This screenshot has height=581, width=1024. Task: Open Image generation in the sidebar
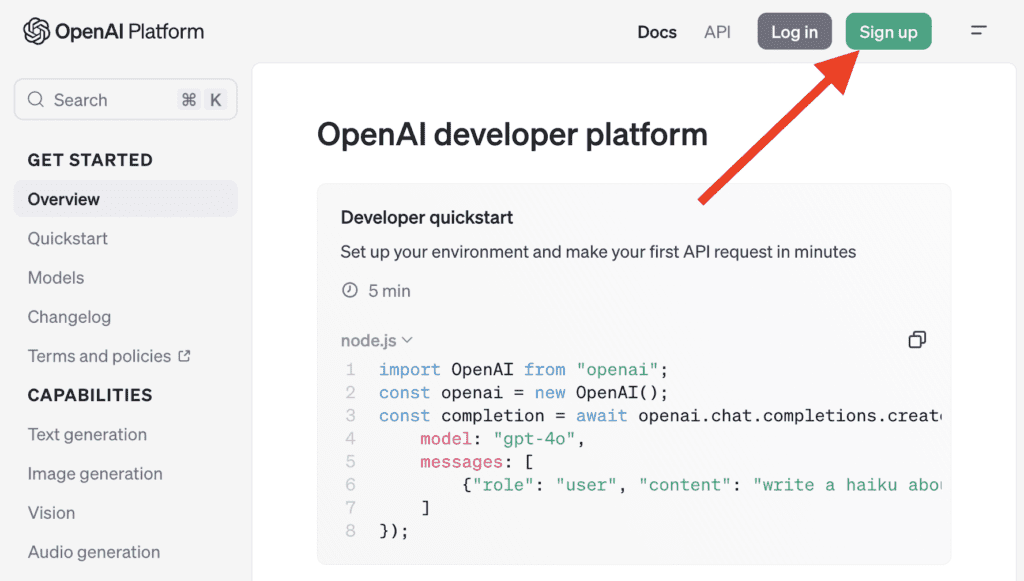(x=95, y=474)
